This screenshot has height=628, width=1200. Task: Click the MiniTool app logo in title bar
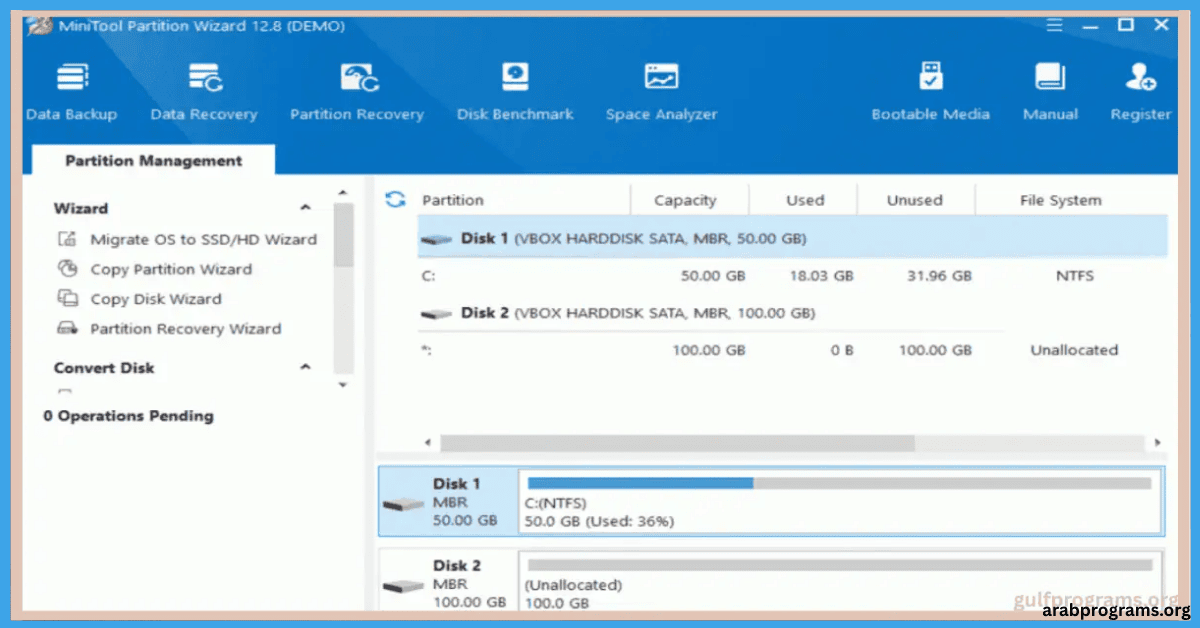click(41, 26)
